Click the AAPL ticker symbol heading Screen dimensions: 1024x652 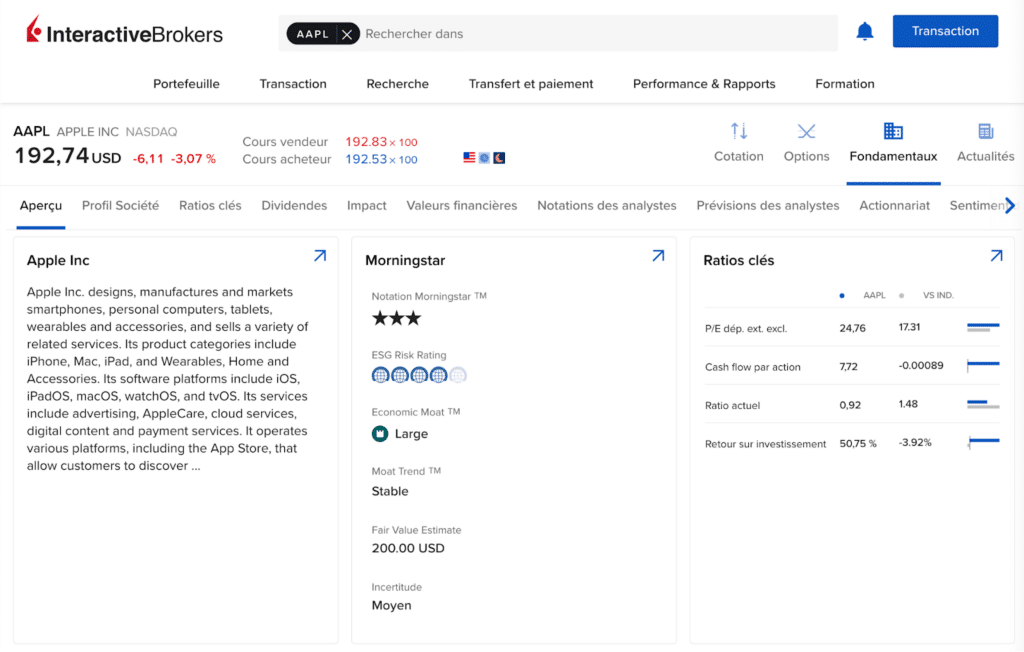click(x=31, y=131)
